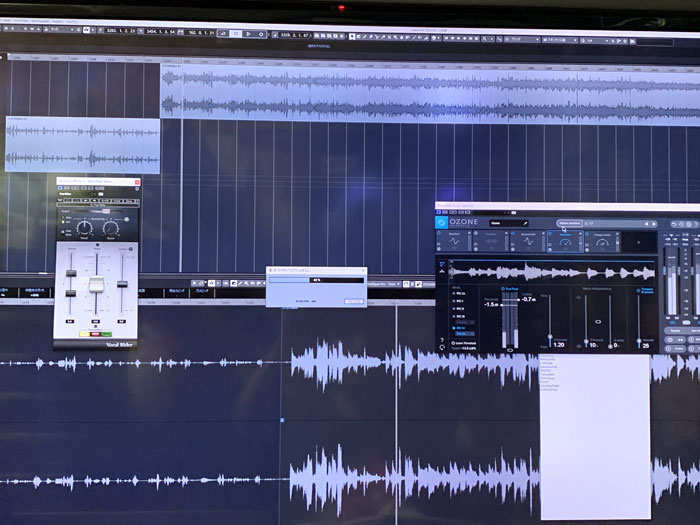Toggle Transient Emphasis in Maximizer

(645, 291)
